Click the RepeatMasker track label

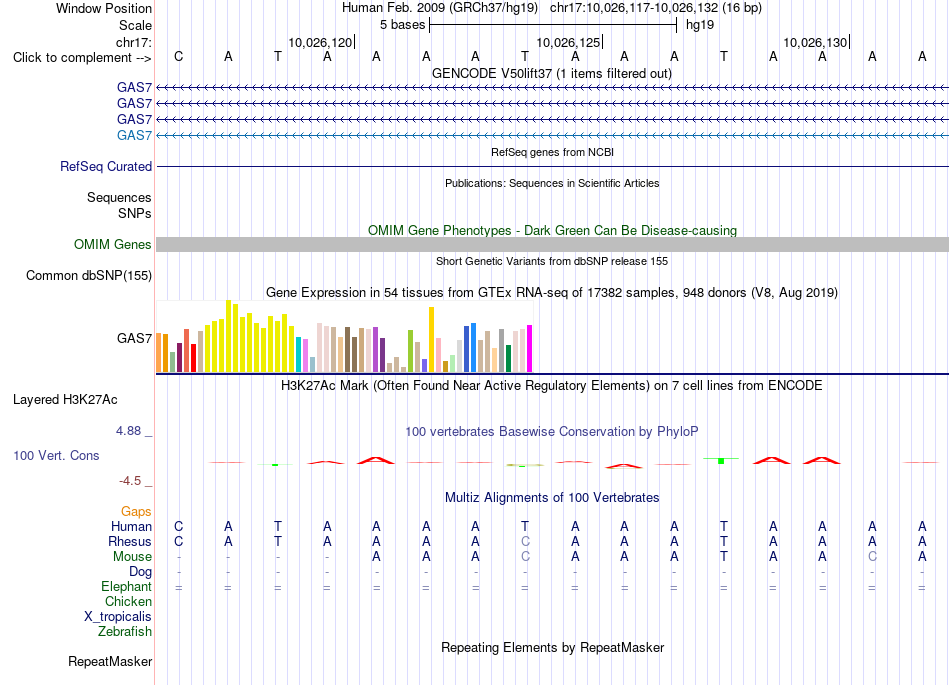(x=110, y=661)
